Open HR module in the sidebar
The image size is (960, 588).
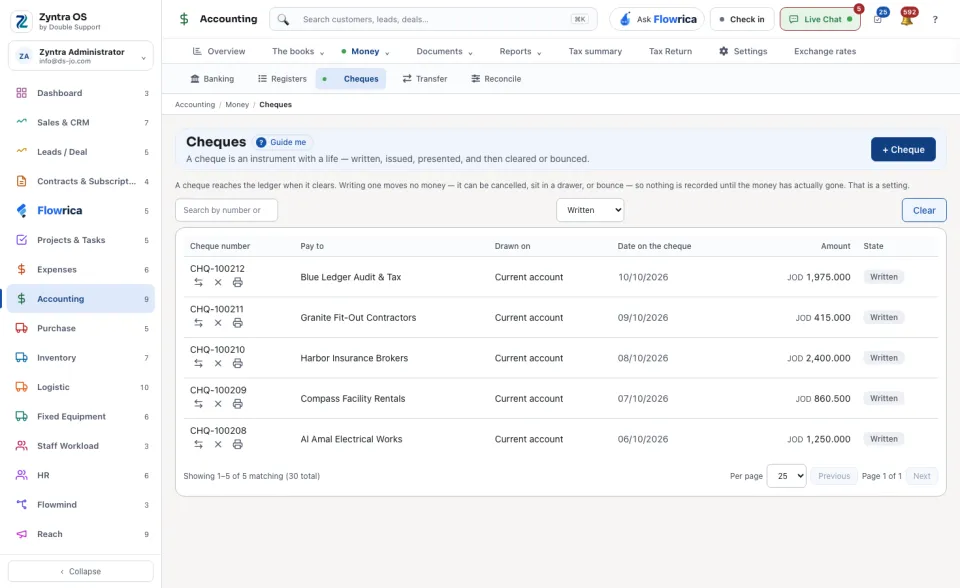81,475
